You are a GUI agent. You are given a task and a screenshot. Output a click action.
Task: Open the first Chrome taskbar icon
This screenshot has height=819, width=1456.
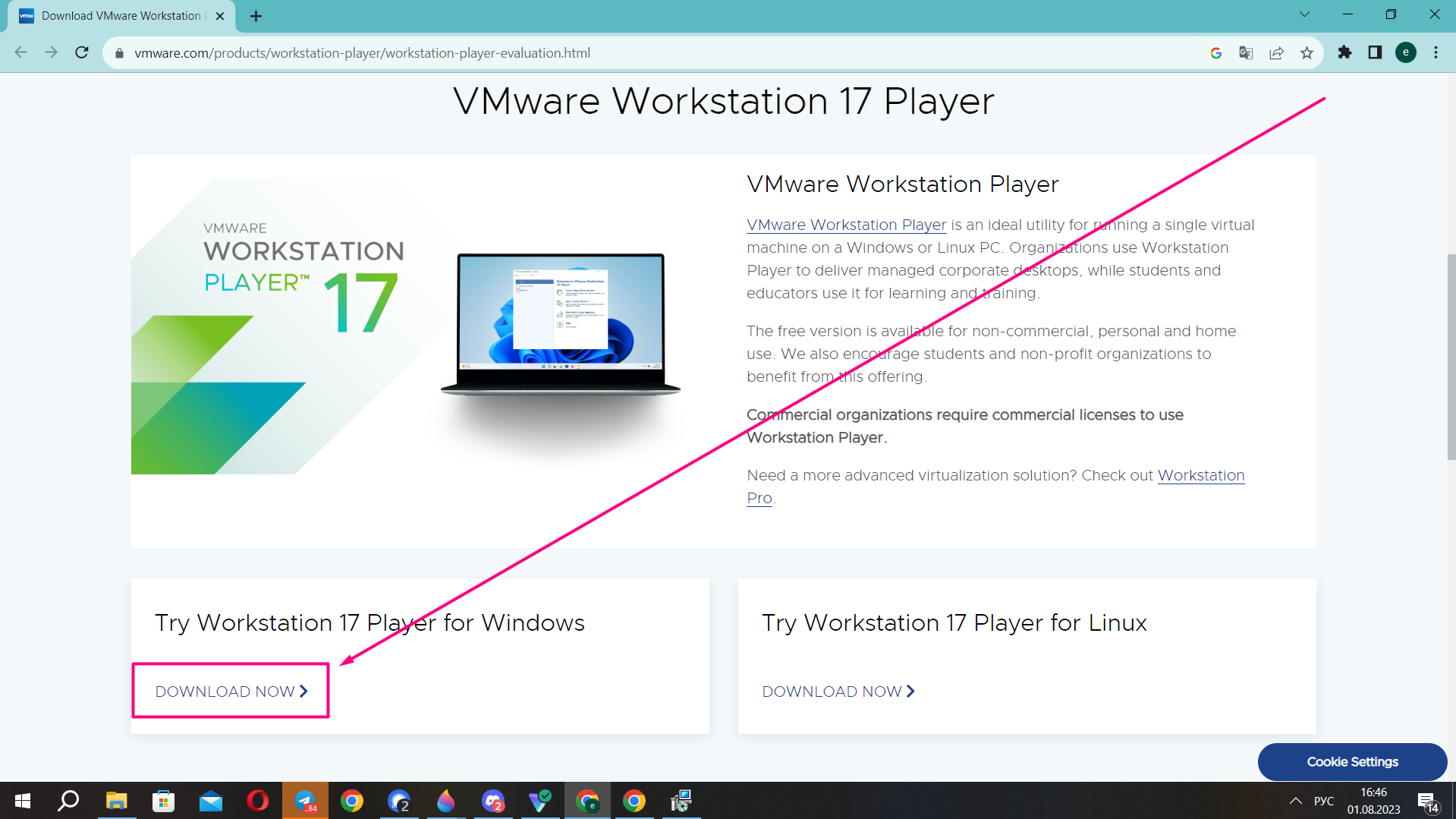[x=351, y=800]
